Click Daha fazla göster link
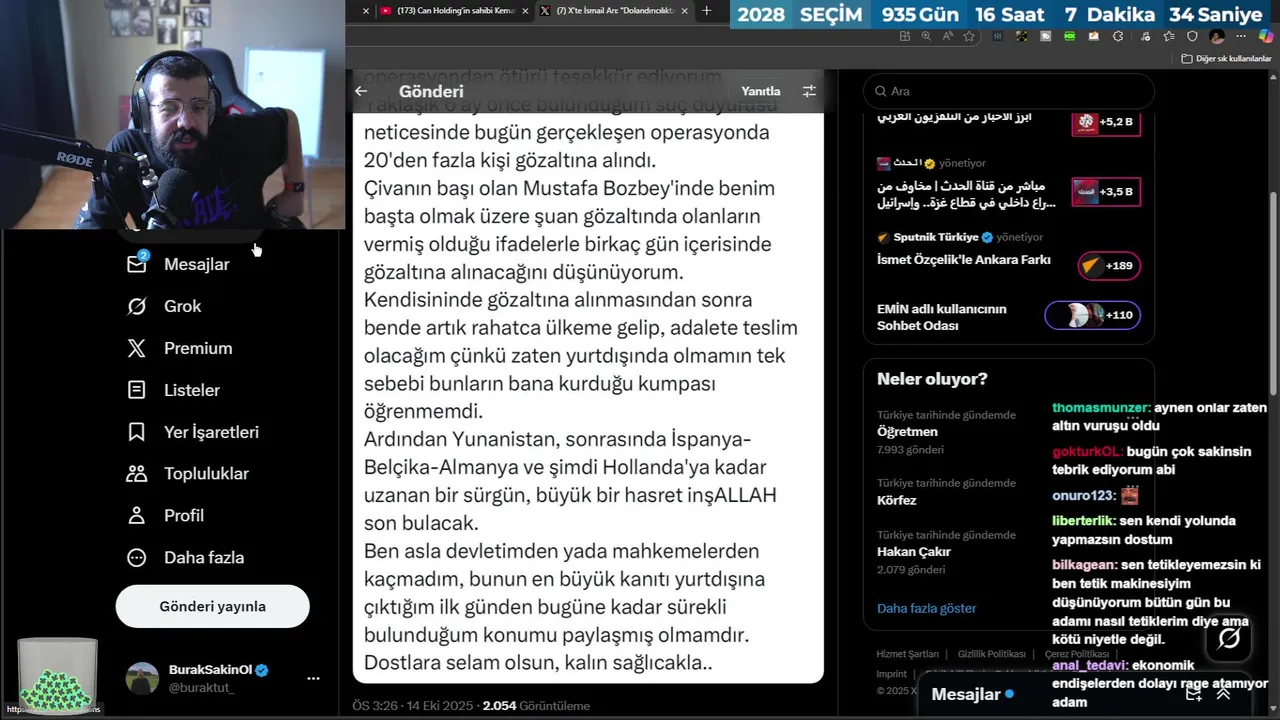This screenshot has height=720, width=1280. point(926,608)
